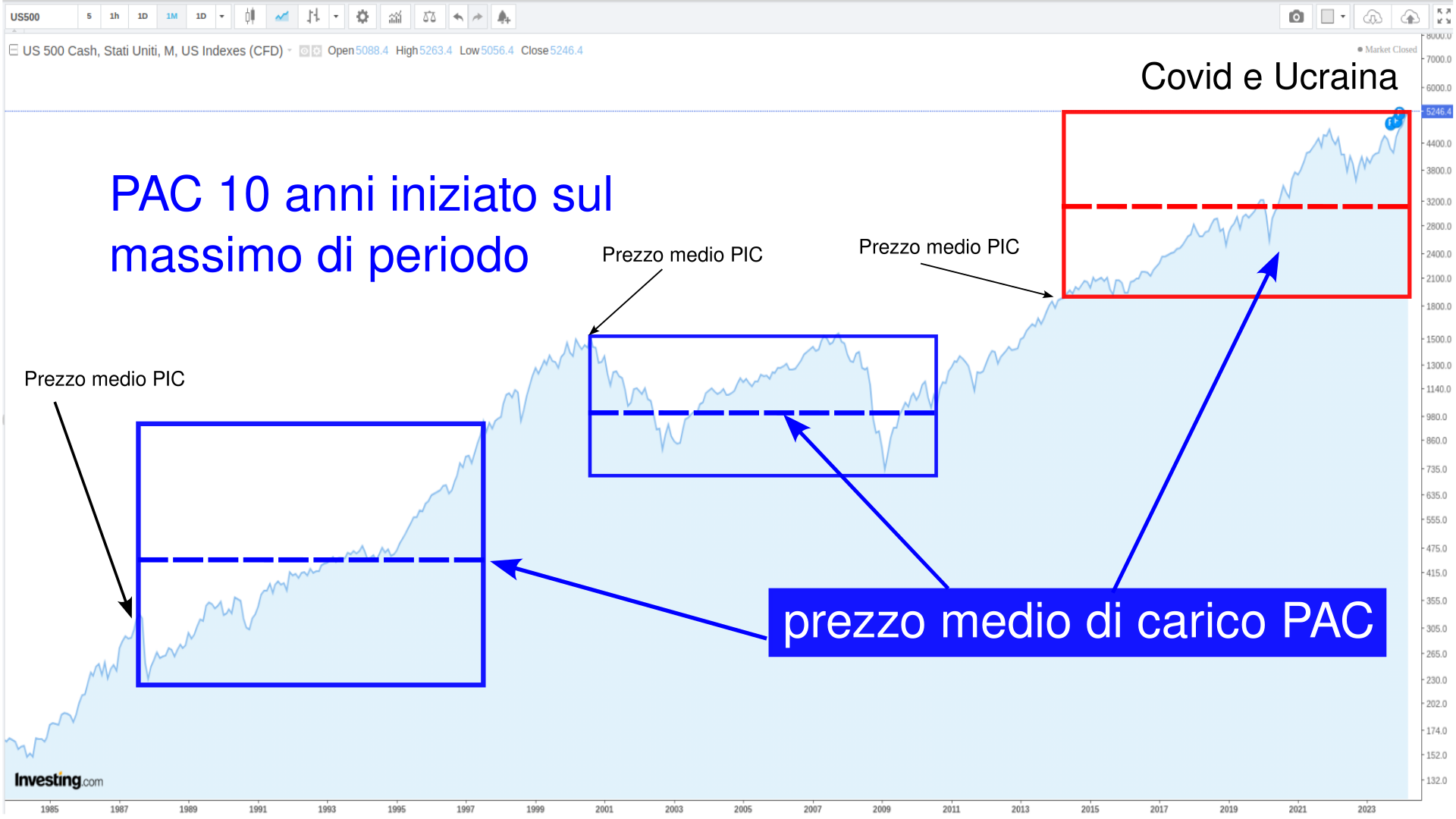Open the layout selector dropdown
The image size is (1456, 819).
coord(1333,16)
